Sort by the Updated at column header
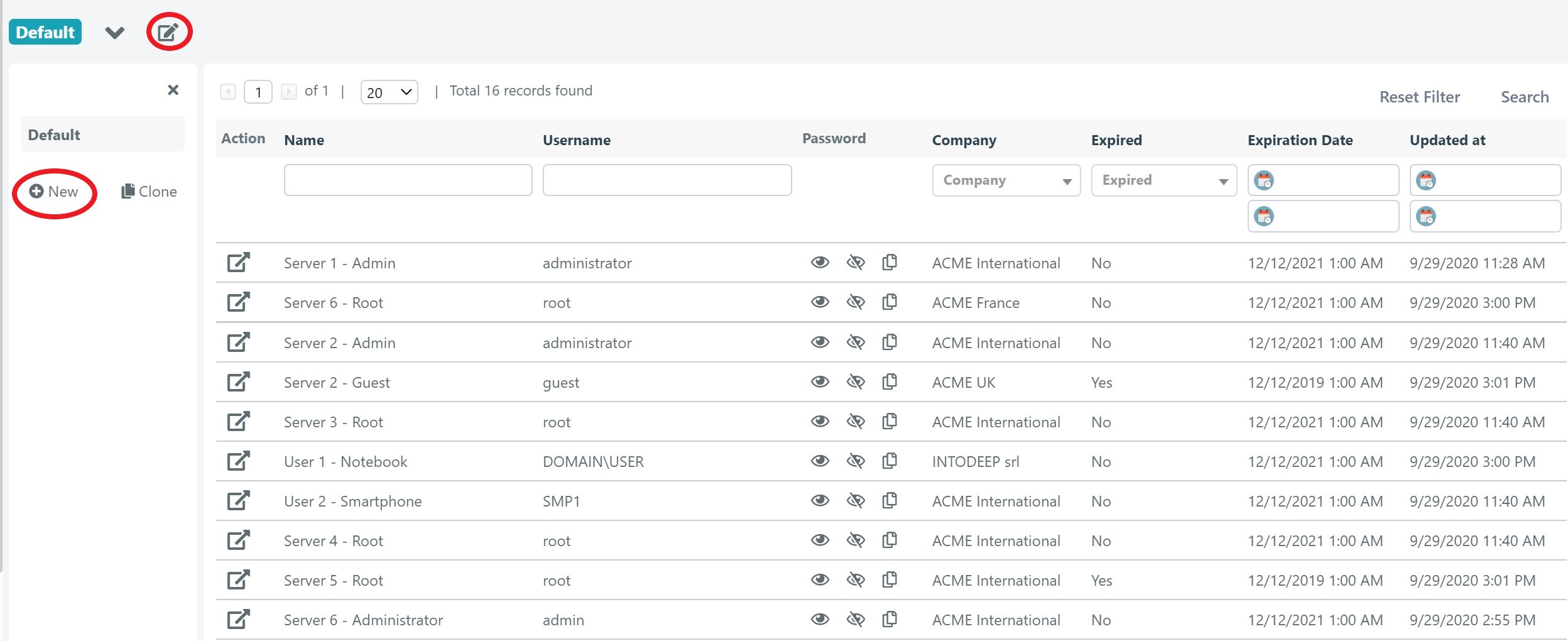This screenshot has height=641, width=1568. coord(1447,140)
